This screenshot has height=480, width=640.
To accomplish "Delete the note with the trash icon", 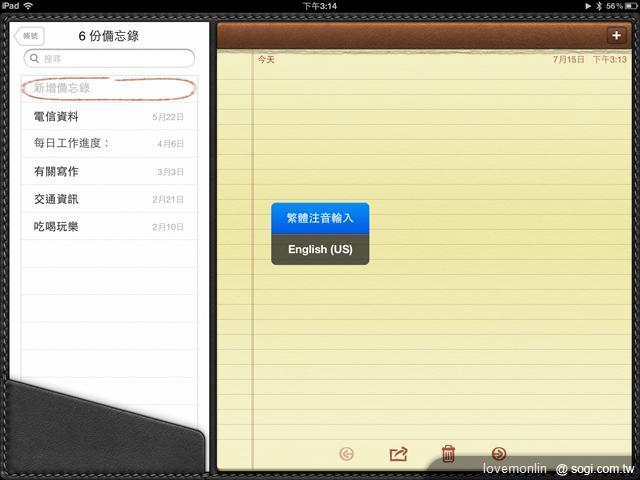I will [x=448, y=453].
